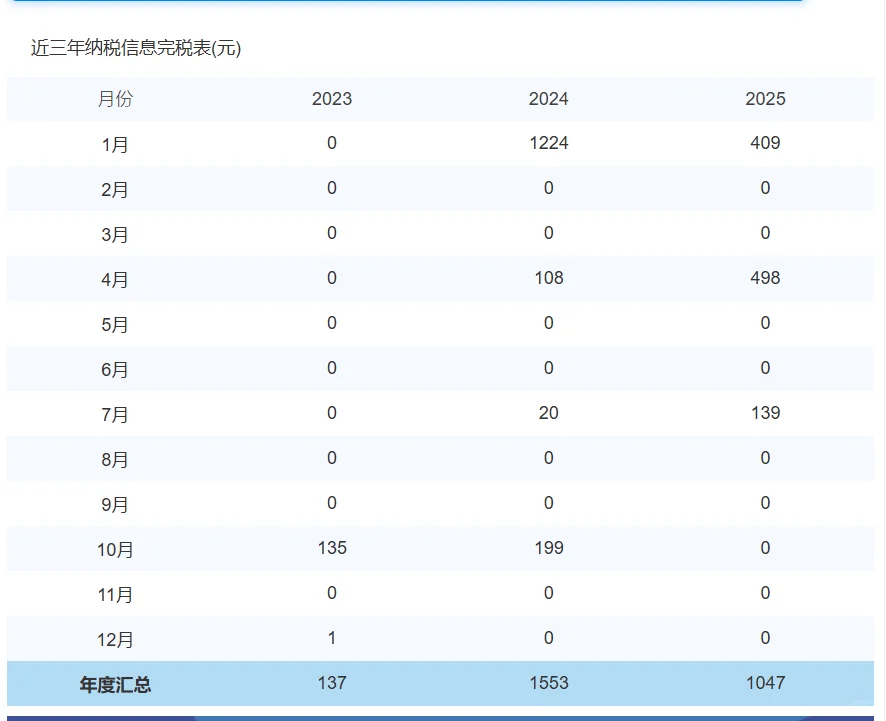The height and width of the screenshot is (721, 886).
Task: Select the 2024 column header
Action: point(548,99)
